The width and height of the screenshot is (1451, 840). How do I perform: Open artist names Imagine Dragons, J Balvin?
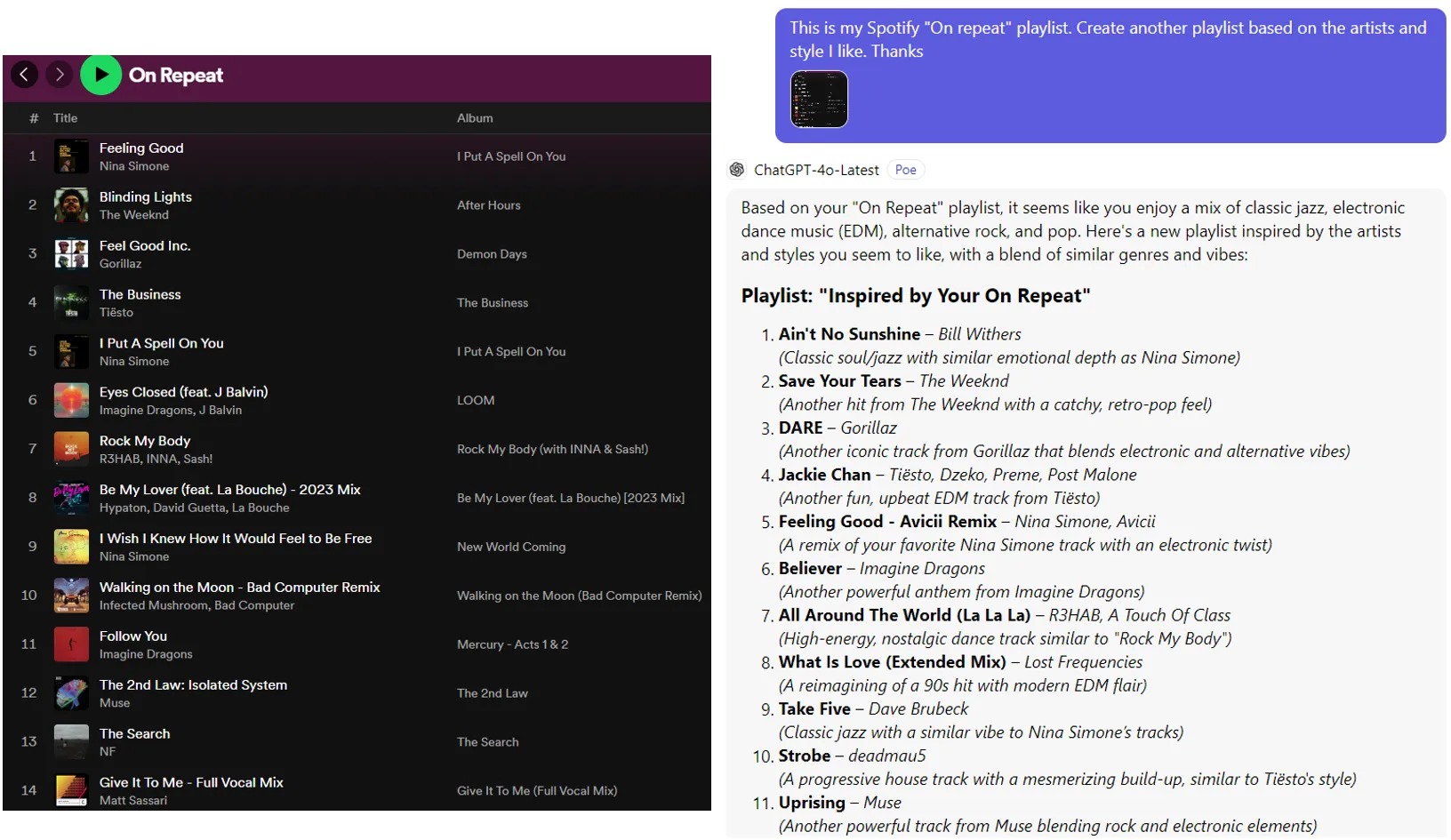171,411
